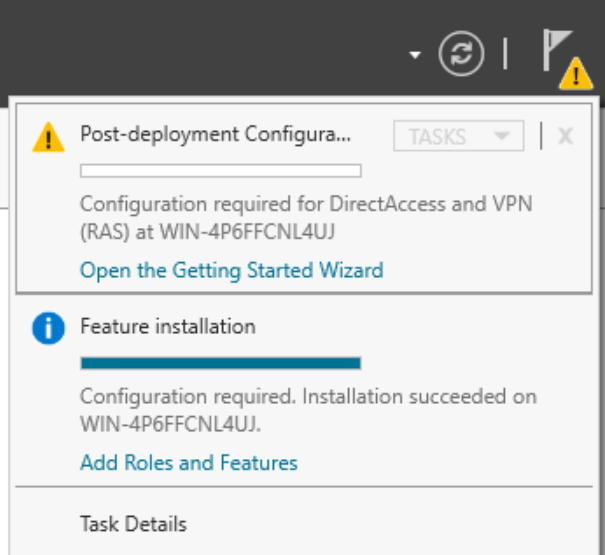Viewport: 605px width, 555px height.
Task: Open the TASKS dropdown menu
Action: [x=459, y=136]
